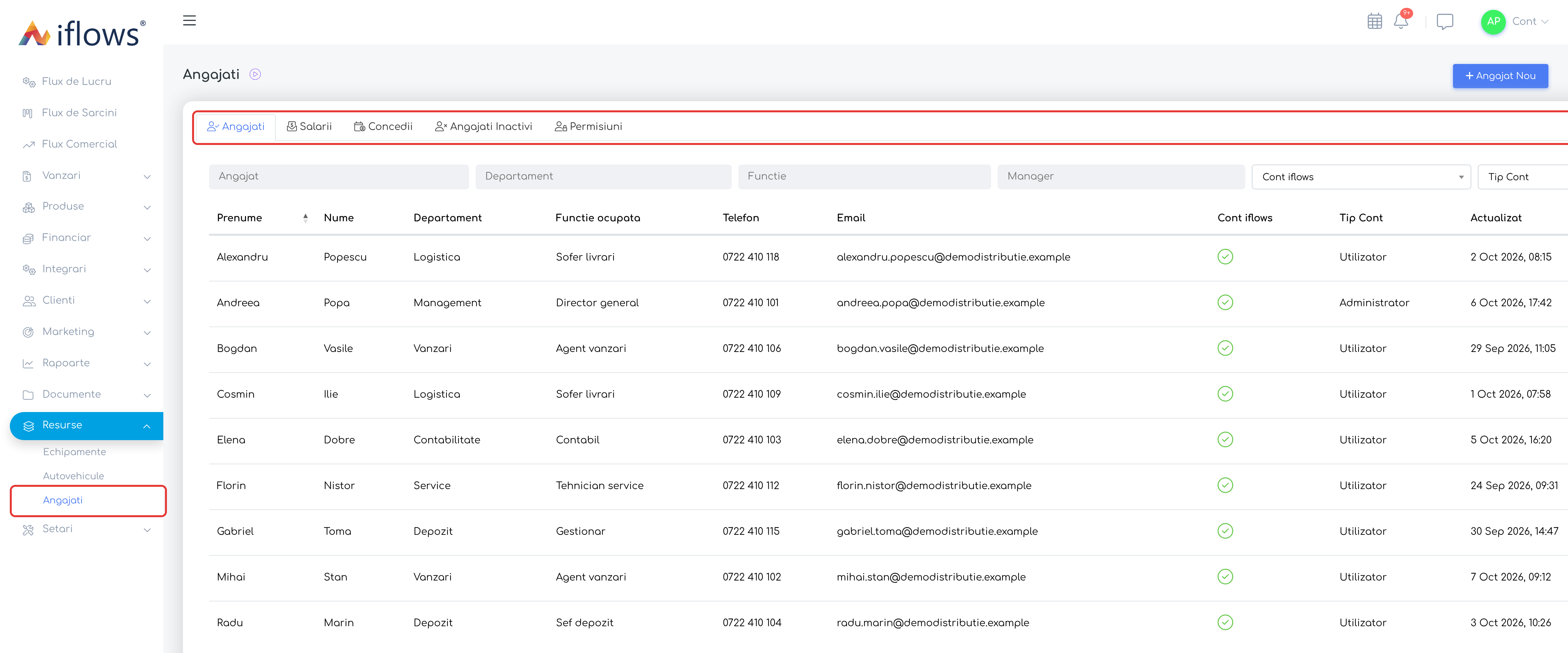
Task: Expand the Integrari sidebar menu
Action: 87,270
